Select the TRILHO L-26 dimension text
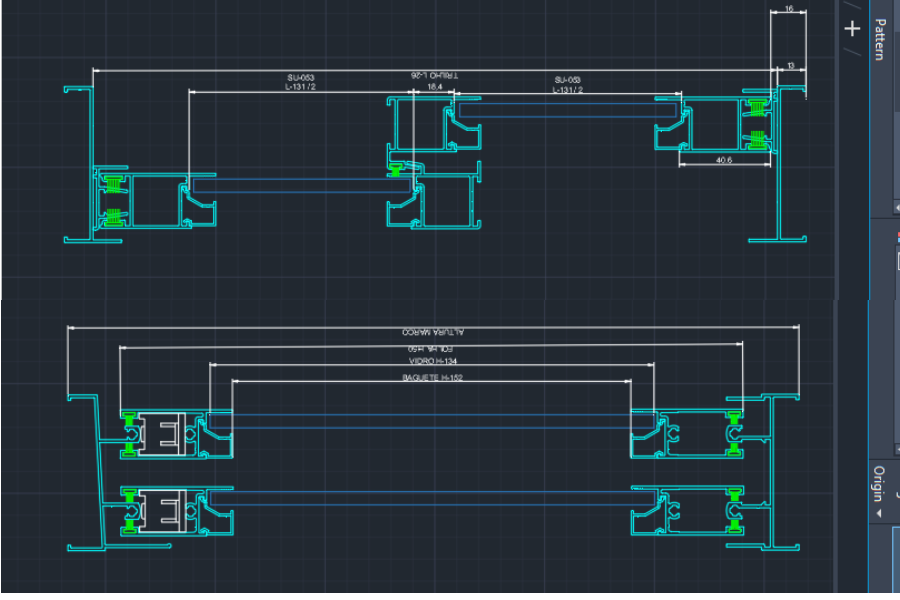 click(x=434, y=75)
